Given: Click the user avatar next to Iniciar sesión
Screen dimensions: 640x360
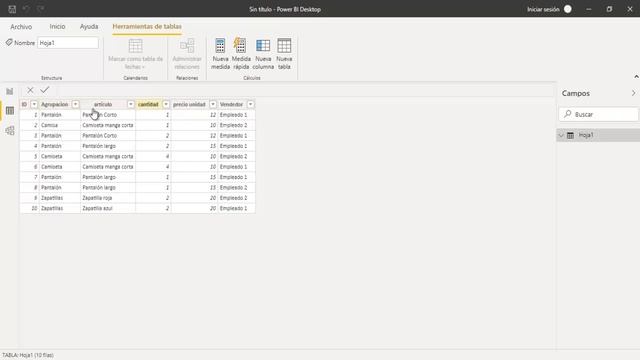Looking at the screenshot, I should point(568,9).
